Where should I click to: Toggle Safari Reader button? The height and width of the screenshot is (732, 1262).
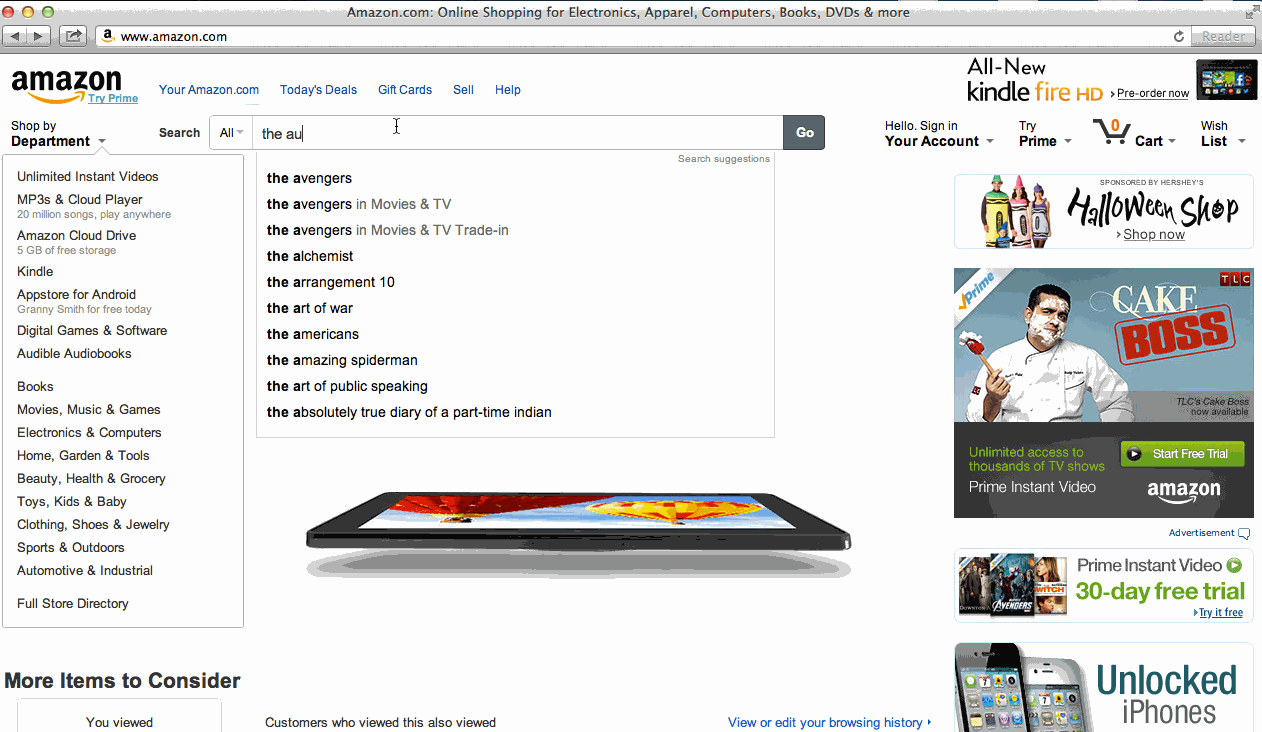(x=1223, y=36)
